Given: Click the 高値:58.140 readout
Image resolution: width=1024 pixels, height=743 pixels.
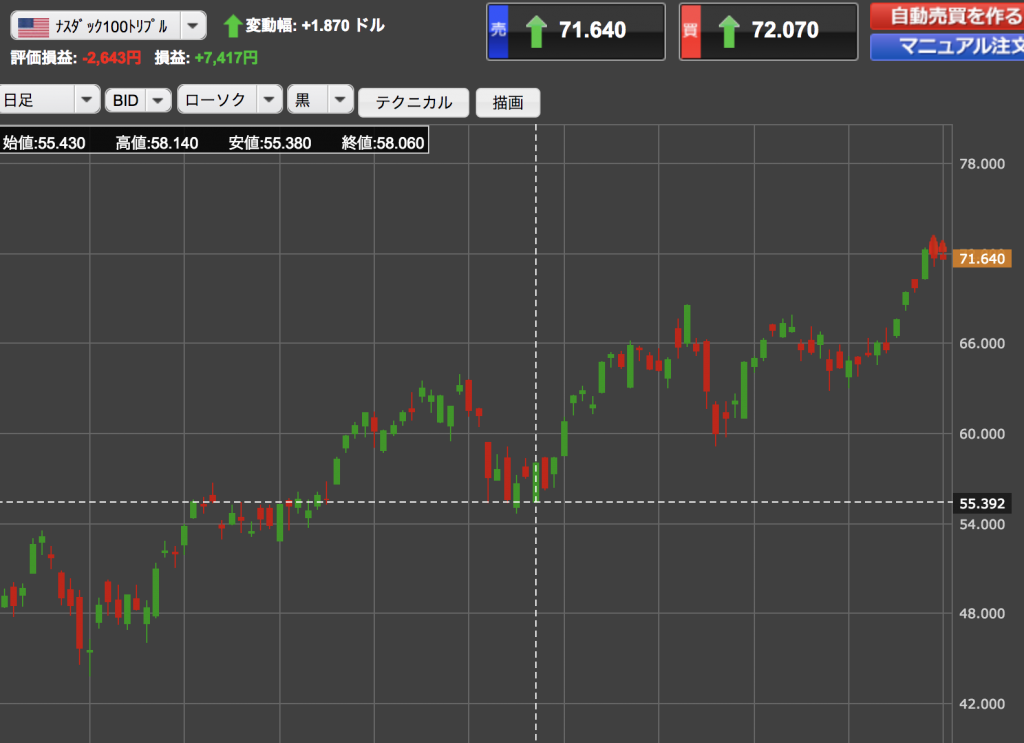Looking at the screenshot, I should (x=157, y=143).
